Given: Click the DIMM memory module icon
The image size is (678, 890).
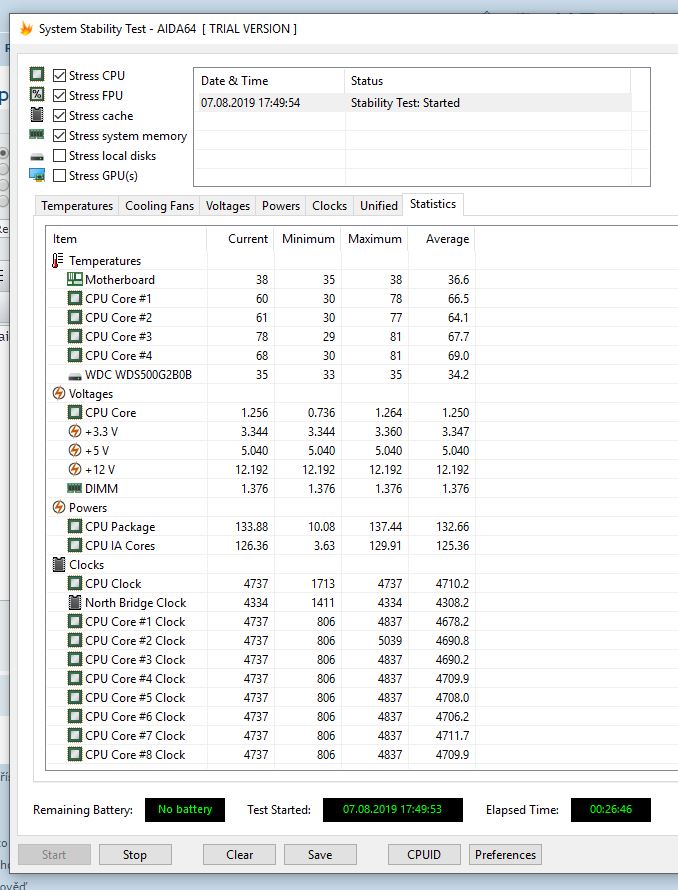Looking at the screenshot, I should pyautogui.click(x=74, y=488).
